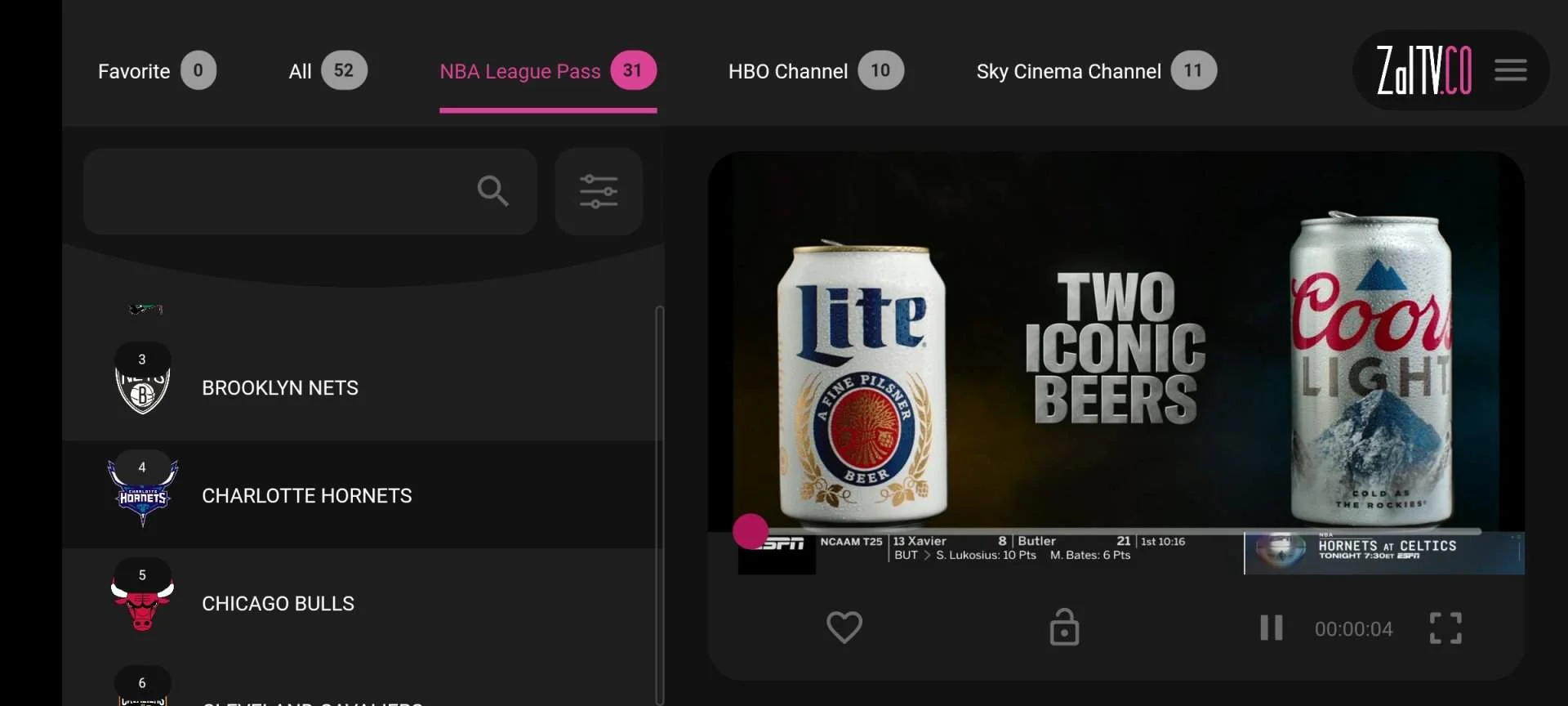Toggle the player lock icon
This screenshot has width=1568, height=706.
(x=1064, y=627)
